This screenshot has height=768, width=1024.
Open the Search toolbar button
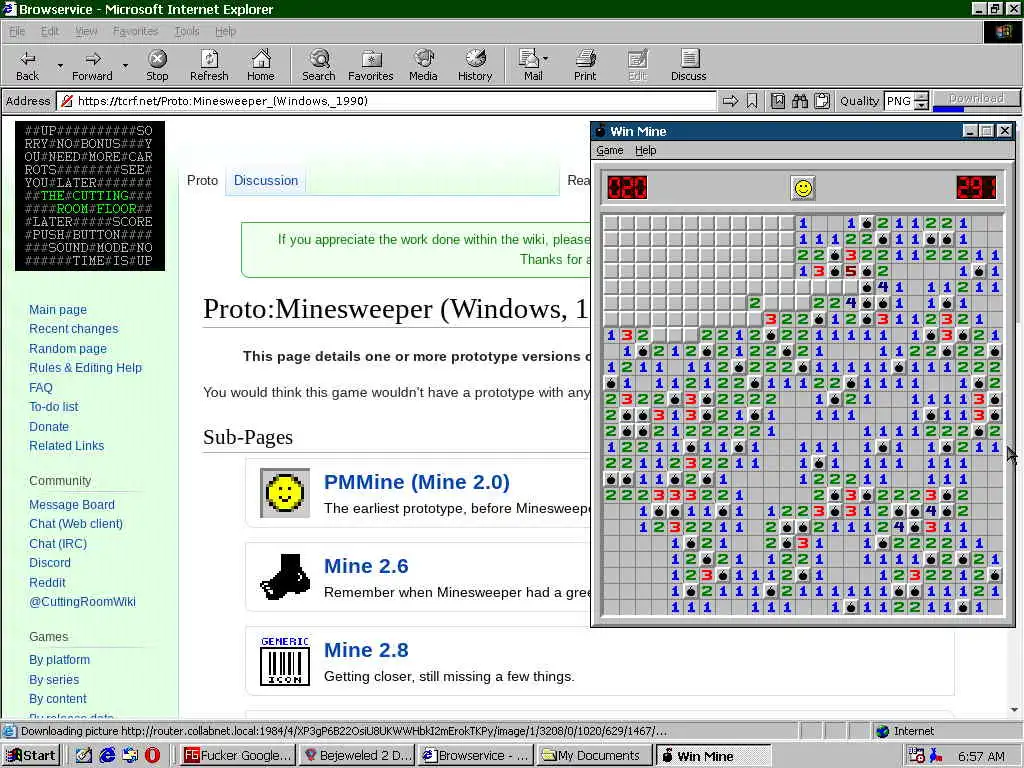pos(319,65)
